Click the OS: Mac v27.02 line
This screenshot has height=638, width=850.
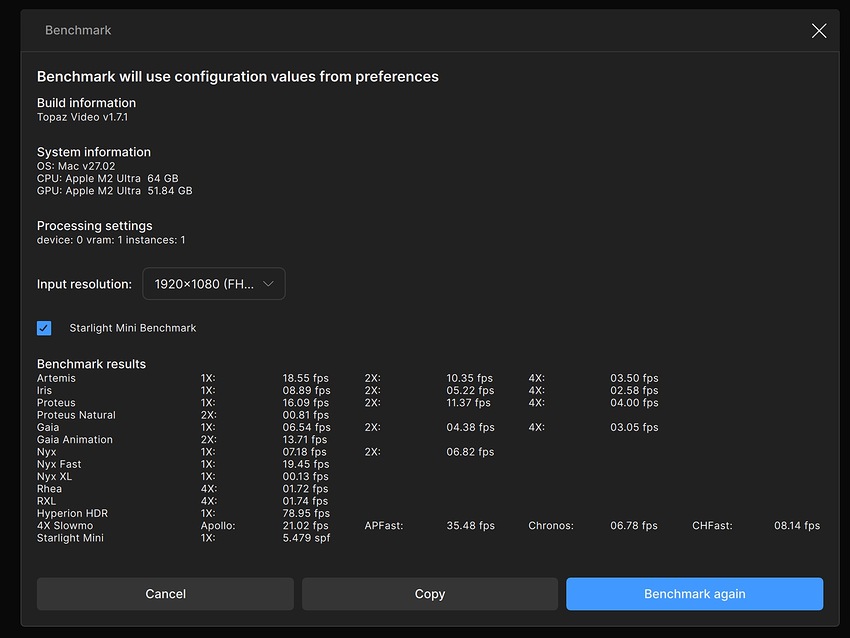(x=76, y=166)
